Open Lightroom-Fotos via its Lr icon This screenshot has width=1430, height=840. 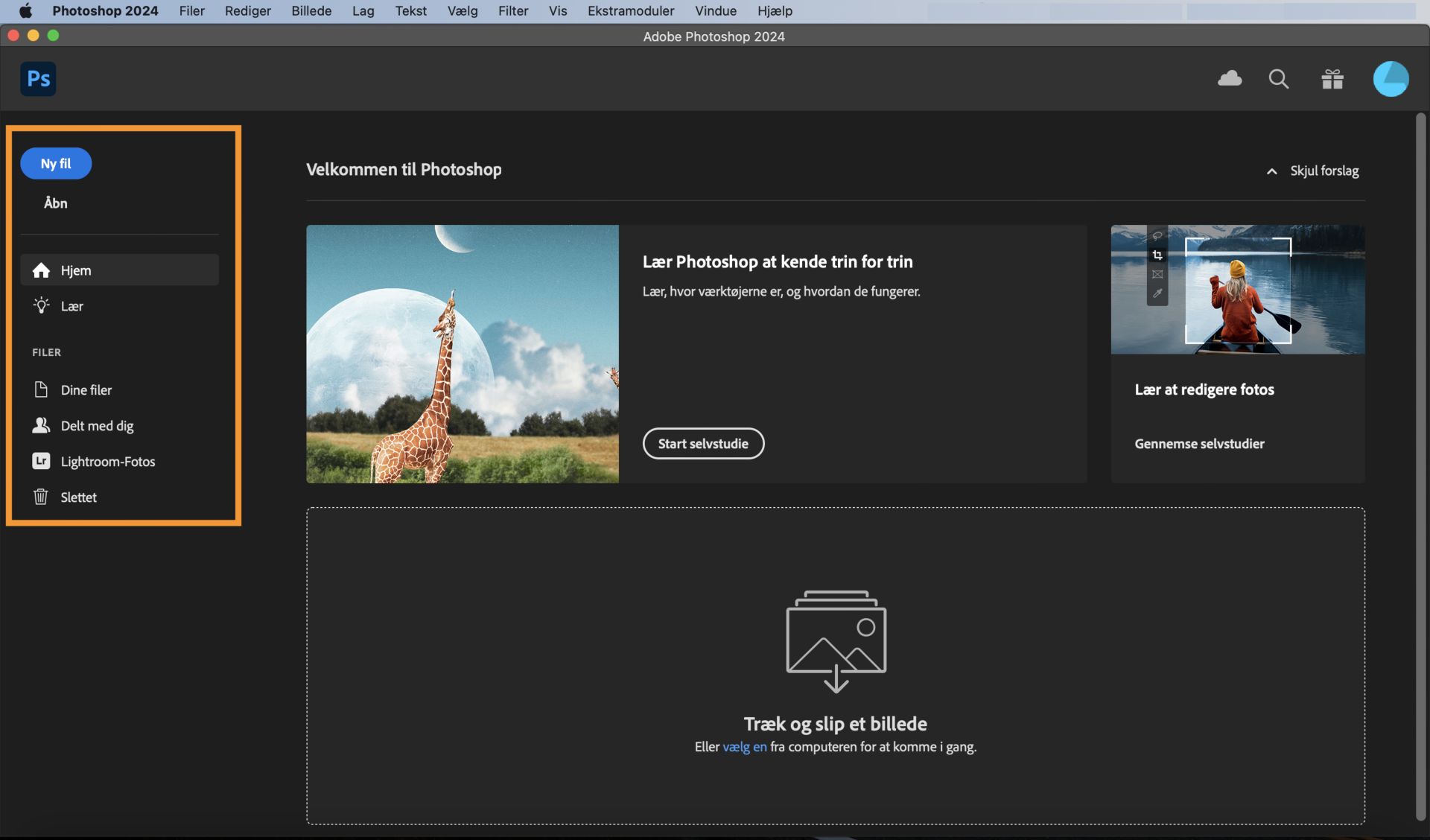click(x=41, y=461)
